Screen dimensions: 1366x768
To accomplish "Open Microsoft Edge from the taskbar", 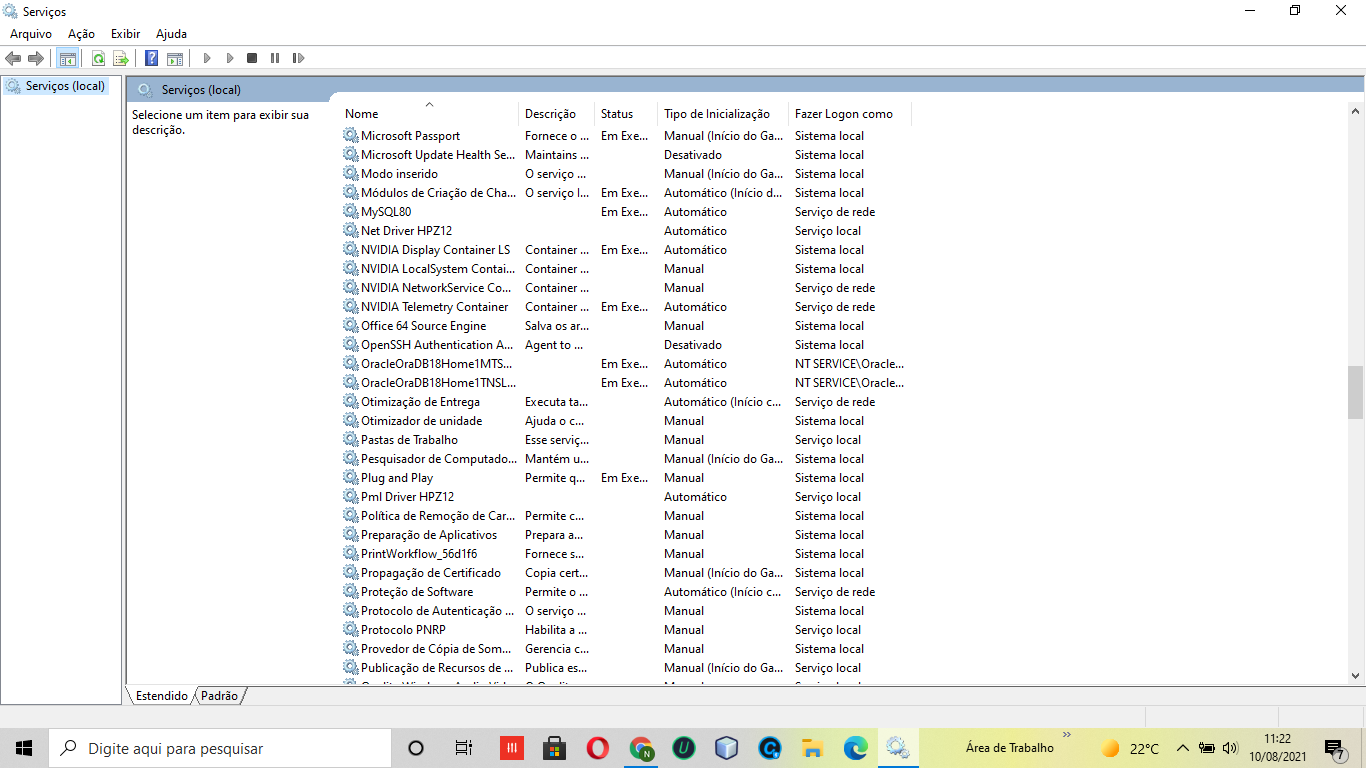I will tap(855, 748).
